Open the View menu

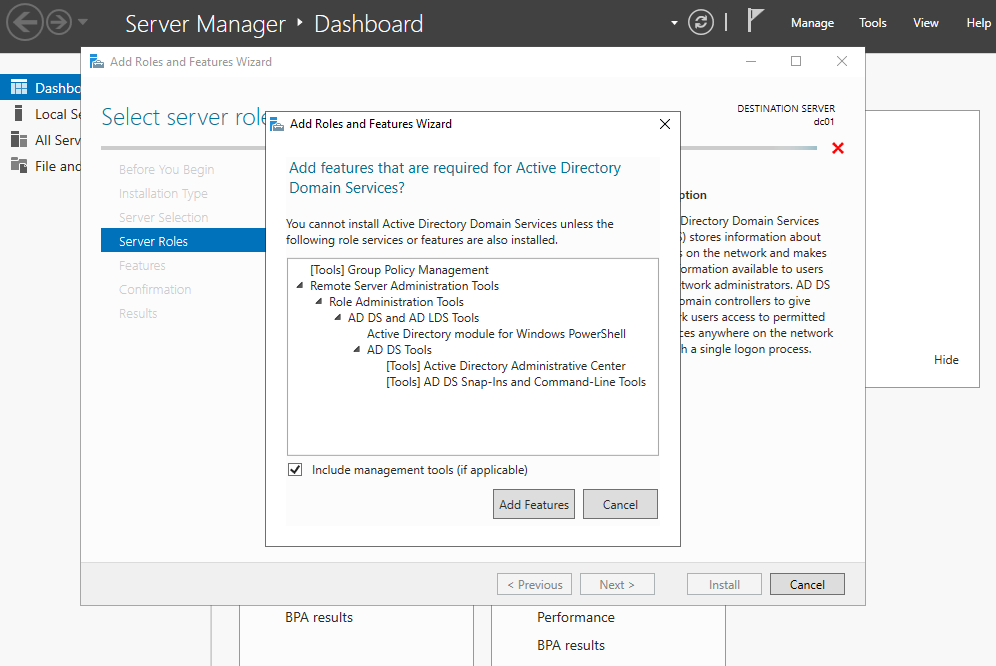(925, 23)
